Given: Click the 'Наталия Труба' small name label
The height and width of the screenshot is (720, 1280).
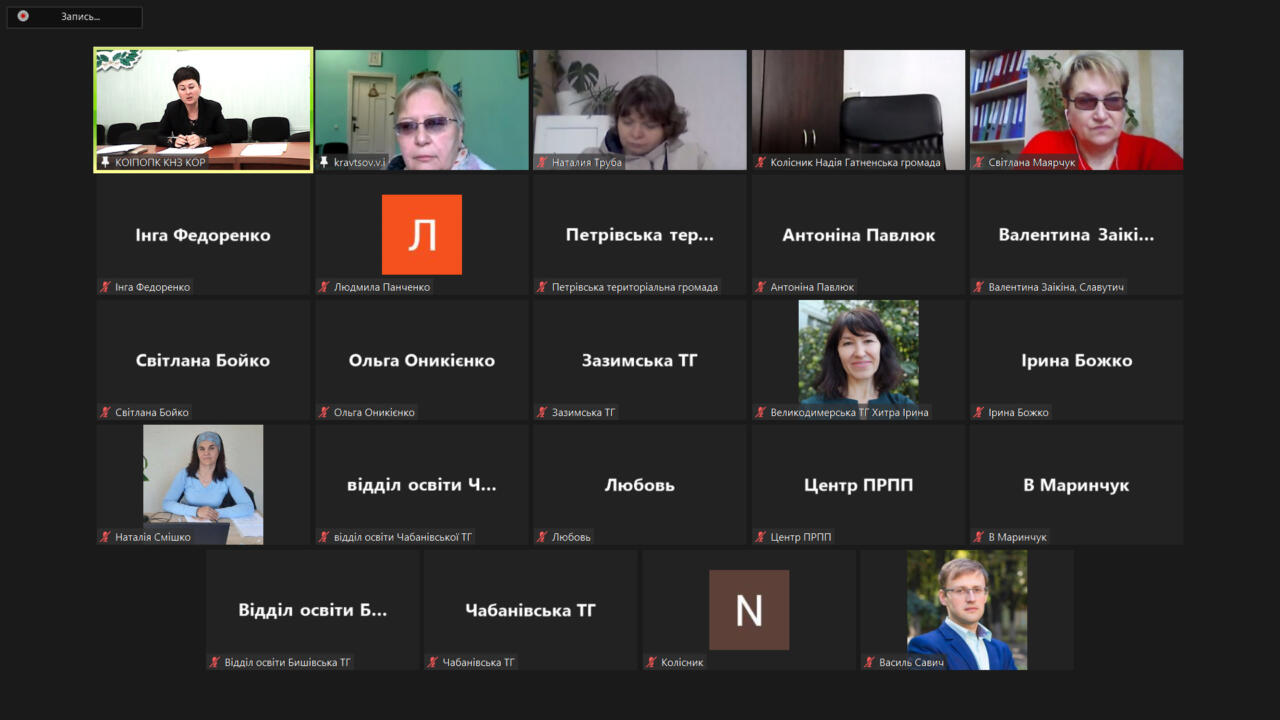Looking at the screenshot, I should 587,162.
